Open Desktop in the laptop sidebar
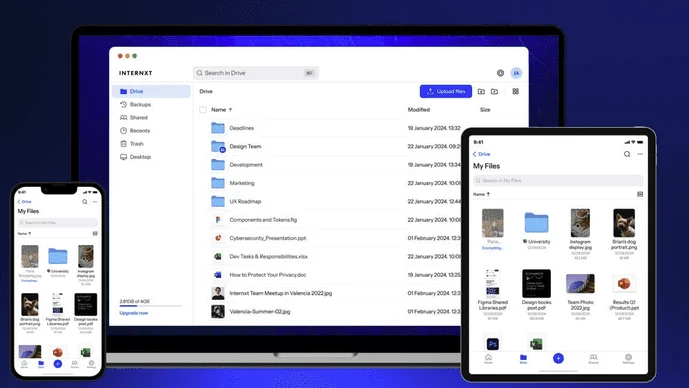Screen dimensions: 689x388 pos(135,157)
